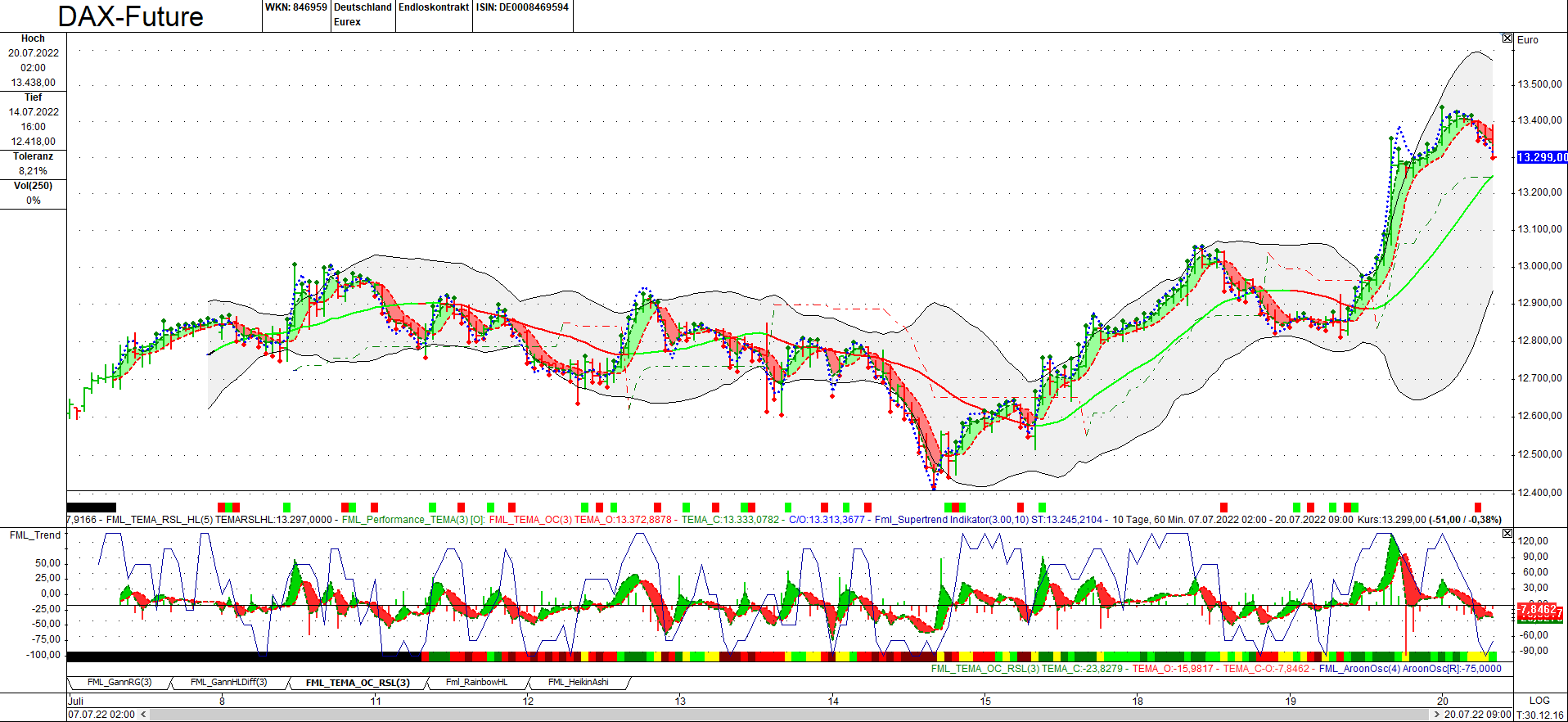Click day 18 on the date axis

coord(1138,701)
